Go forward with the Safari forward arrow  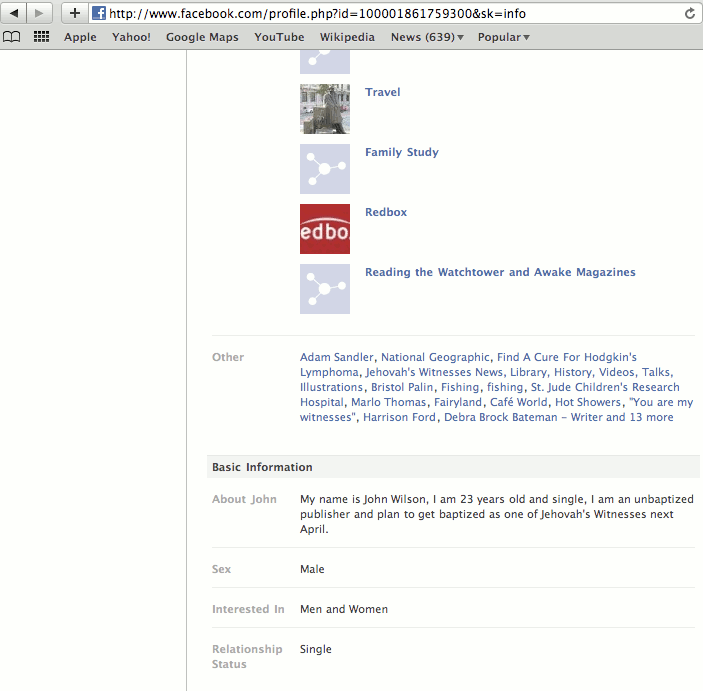pyautogui.click(x=39, y=13)
